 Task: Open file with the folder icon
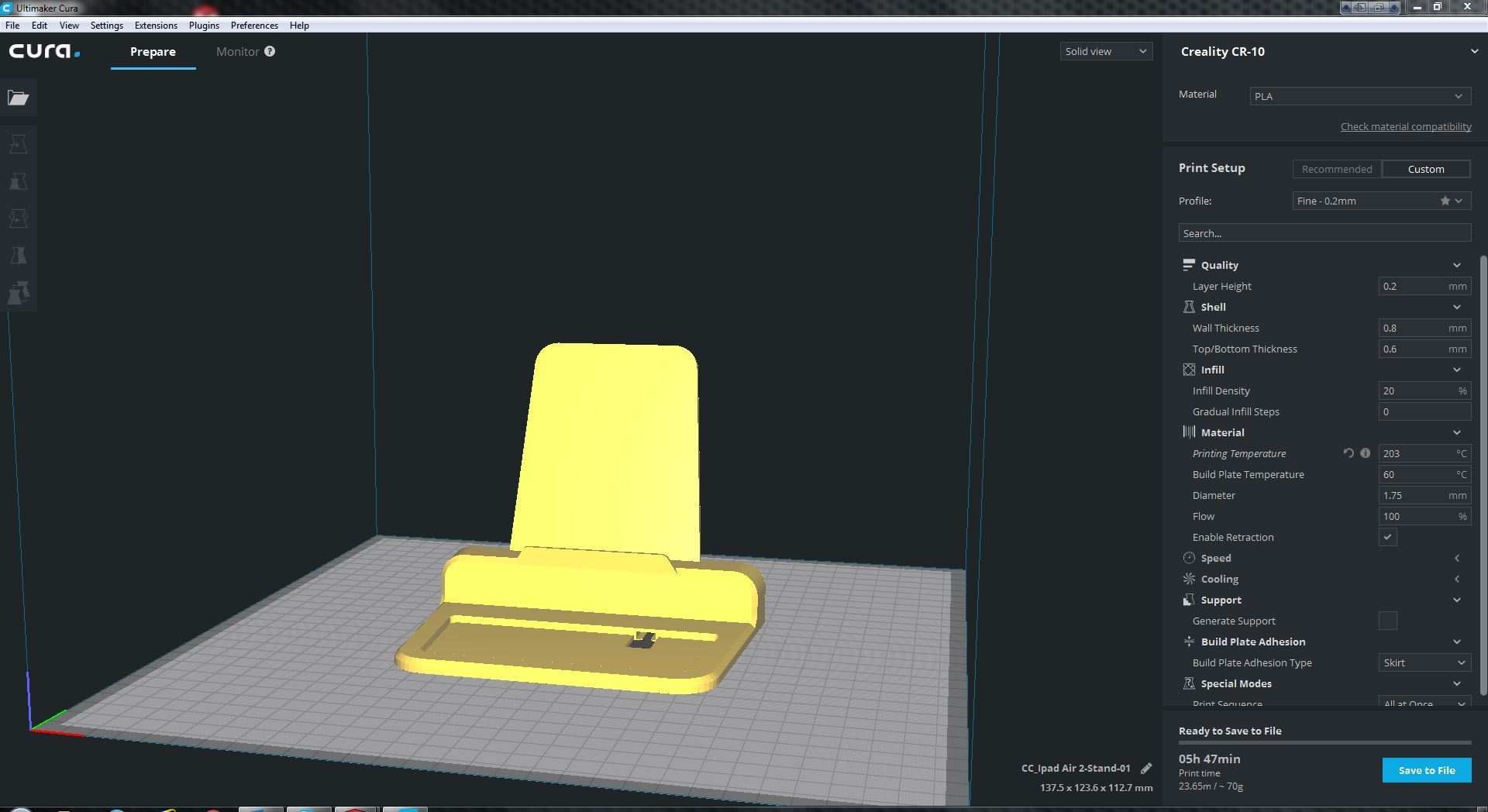click(x=19, y=98)
